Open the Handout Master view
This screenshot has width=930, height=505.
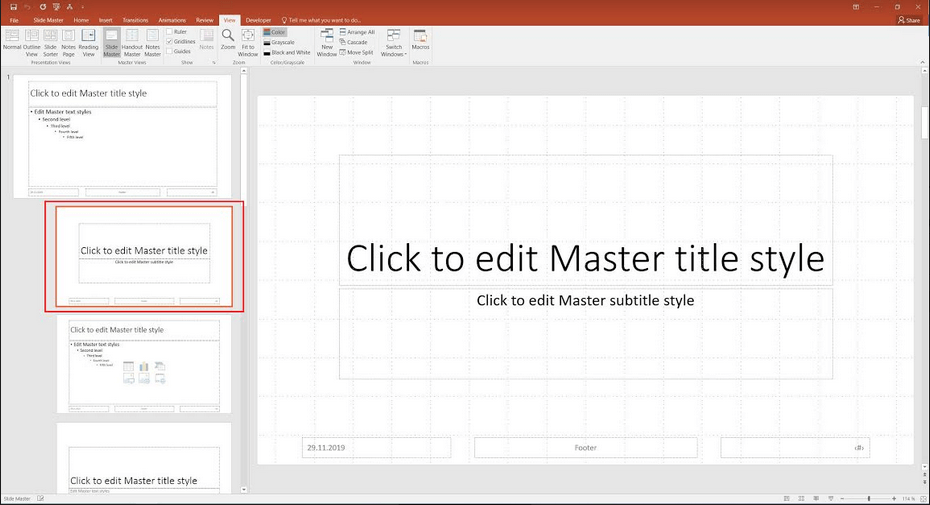(x=132, y=42)
